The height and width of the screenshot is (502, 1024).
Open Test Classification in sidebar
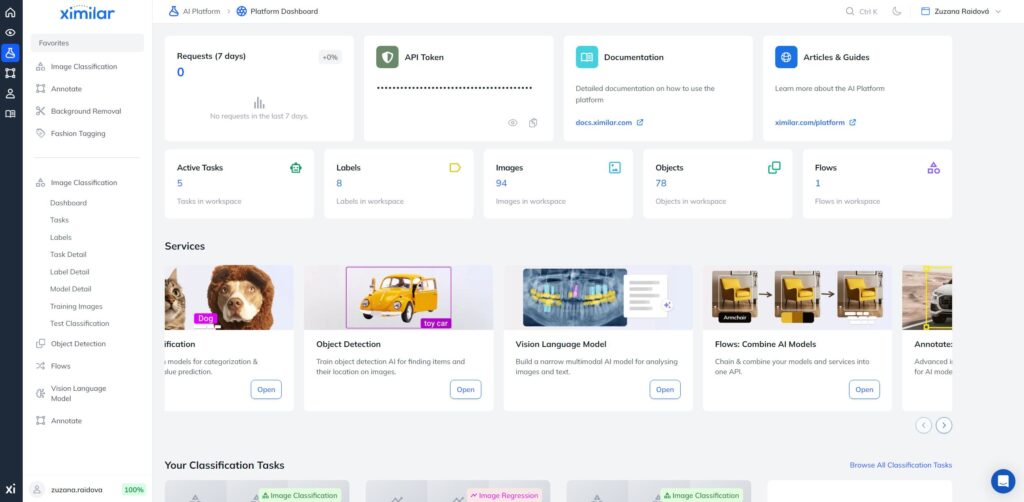click(79, 323)
